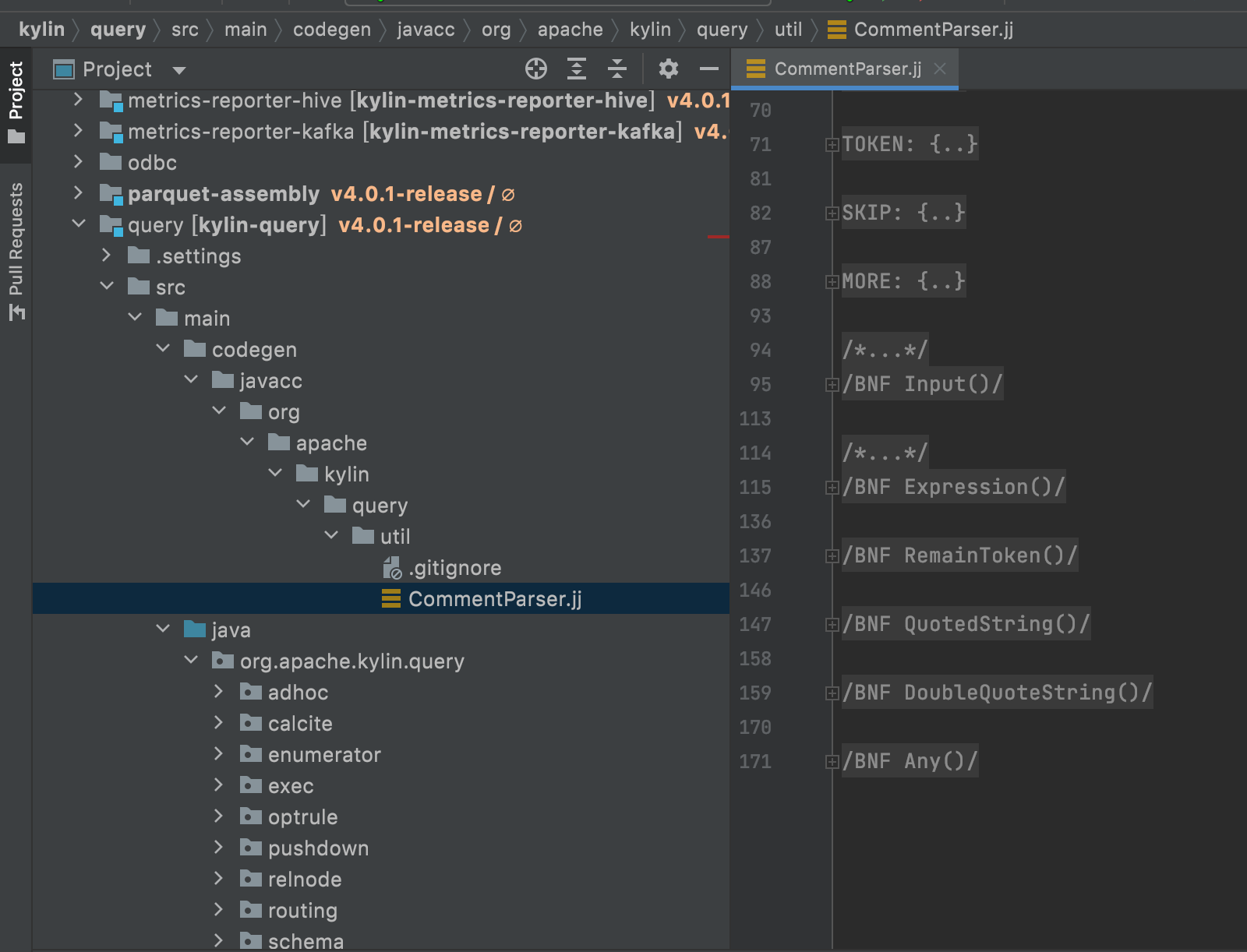Click the Select Opened File locate icon
The width and height of the screenshot is (1247, 952).
coord(536,69)
